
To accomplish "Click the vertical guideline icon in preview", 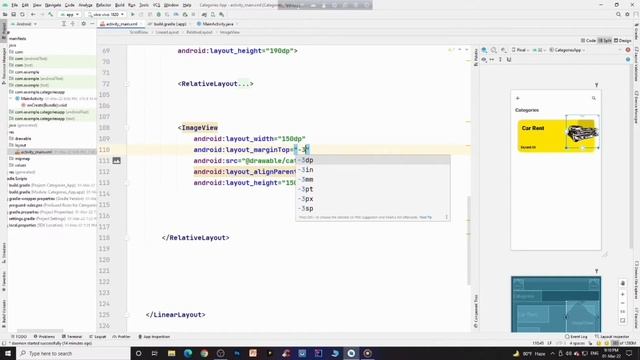I will point(500,60).
